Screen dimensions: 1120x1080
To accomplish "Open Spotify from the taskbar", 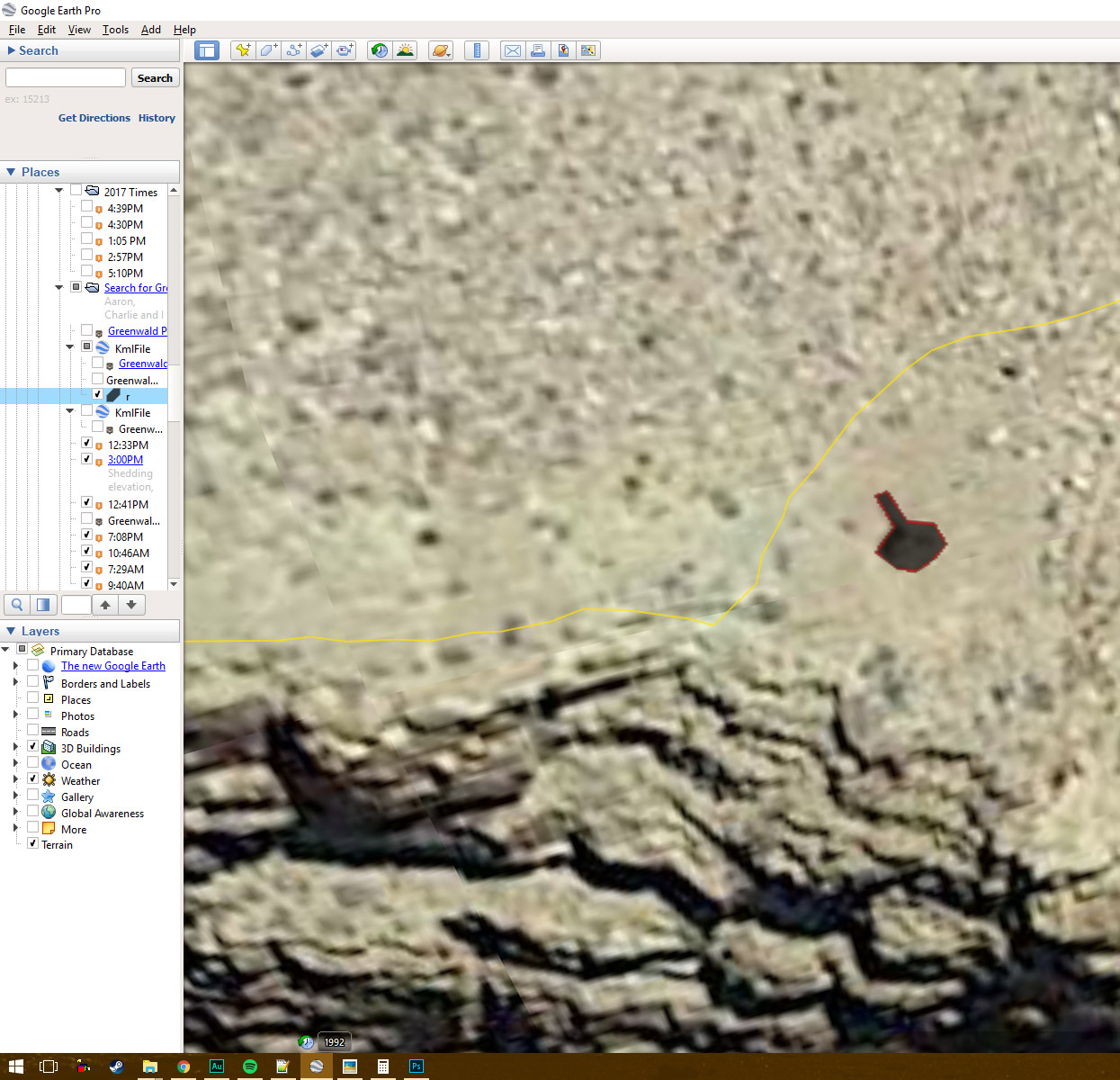I will click(x=250, y=1066).
